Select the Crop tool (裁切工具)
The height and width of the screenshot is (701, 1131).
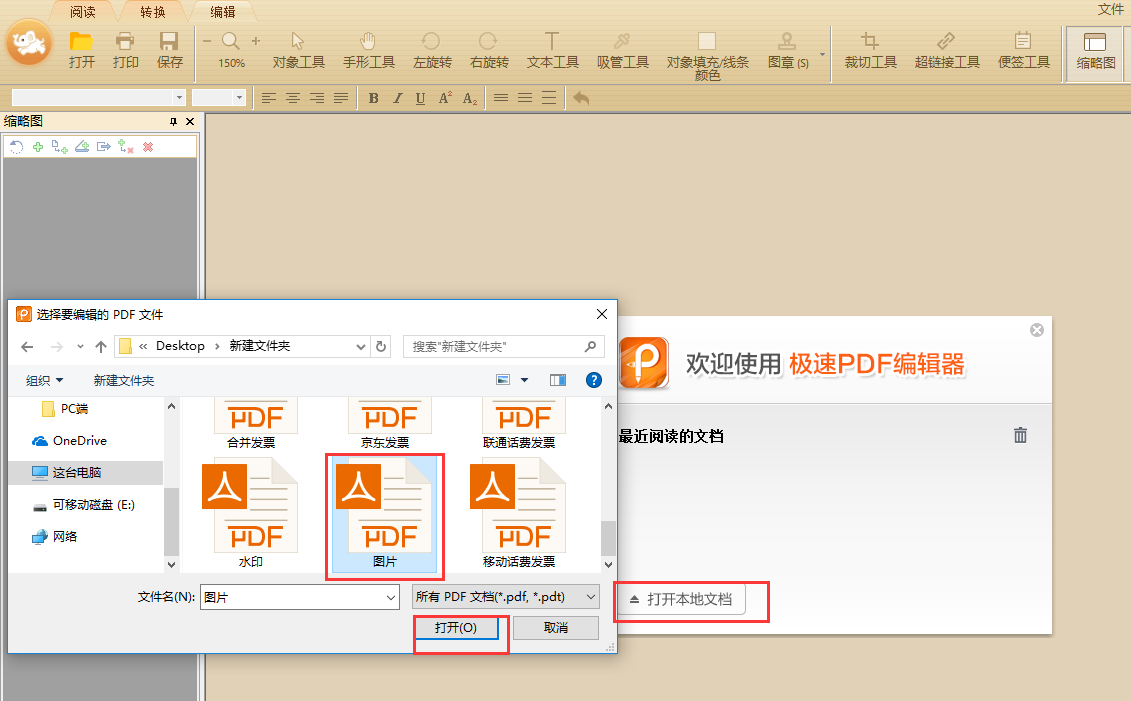pos(870,50)
